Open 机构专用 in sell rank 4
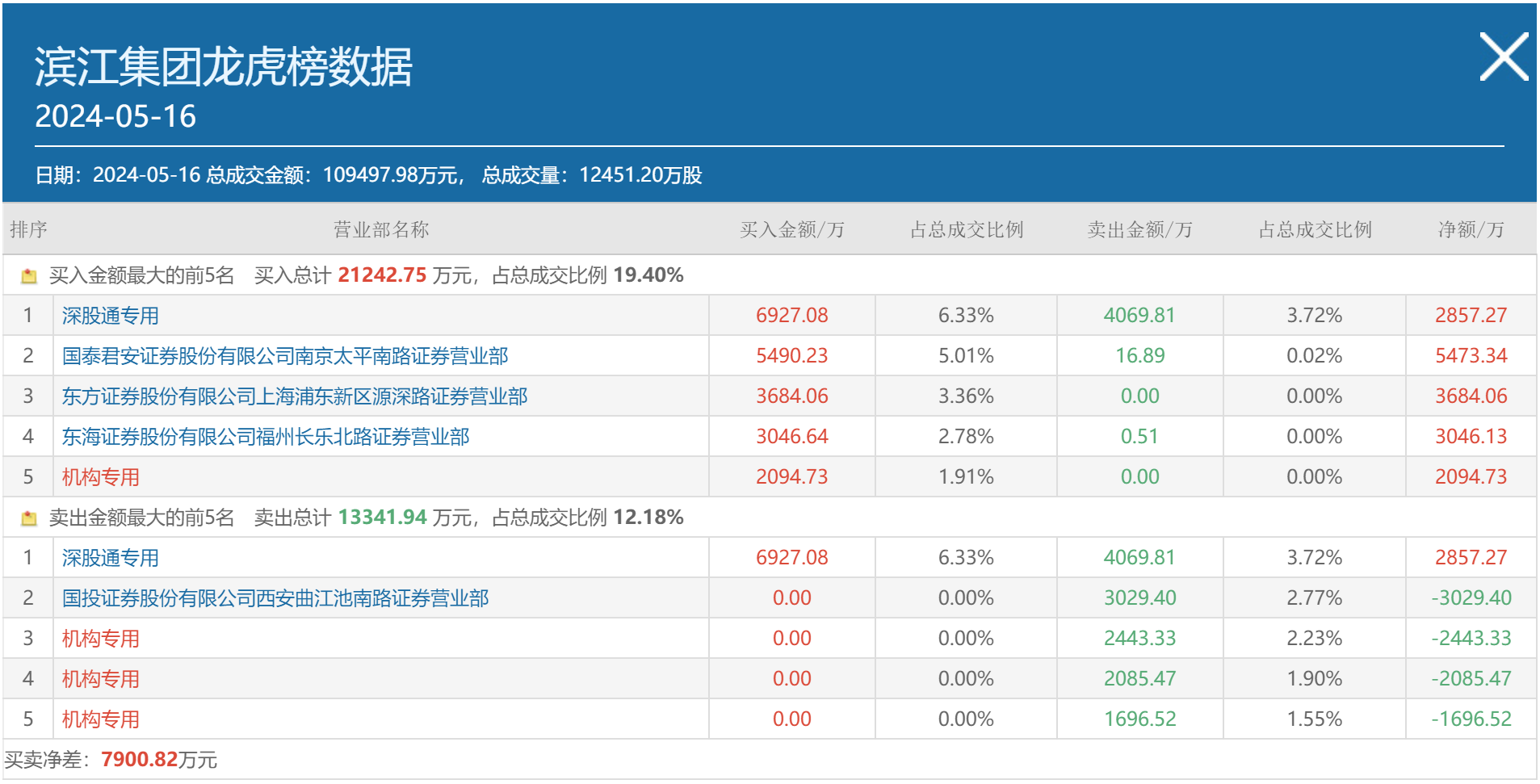The width and height of the screenshot is (1540, 784). click(101, 679)
